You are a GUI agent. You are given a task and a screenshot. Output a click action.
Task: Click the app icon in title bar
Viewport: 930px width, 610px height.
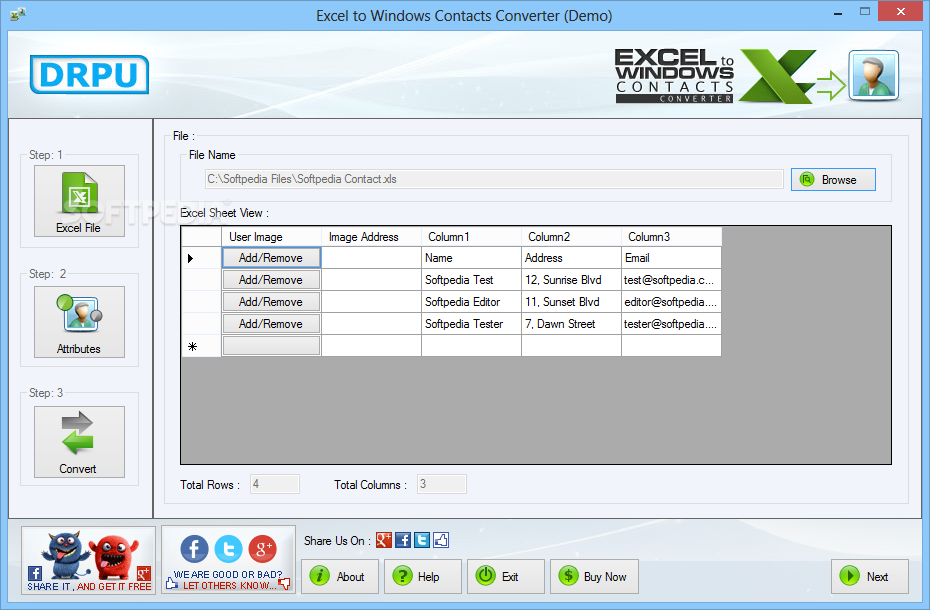pos(18,14)
